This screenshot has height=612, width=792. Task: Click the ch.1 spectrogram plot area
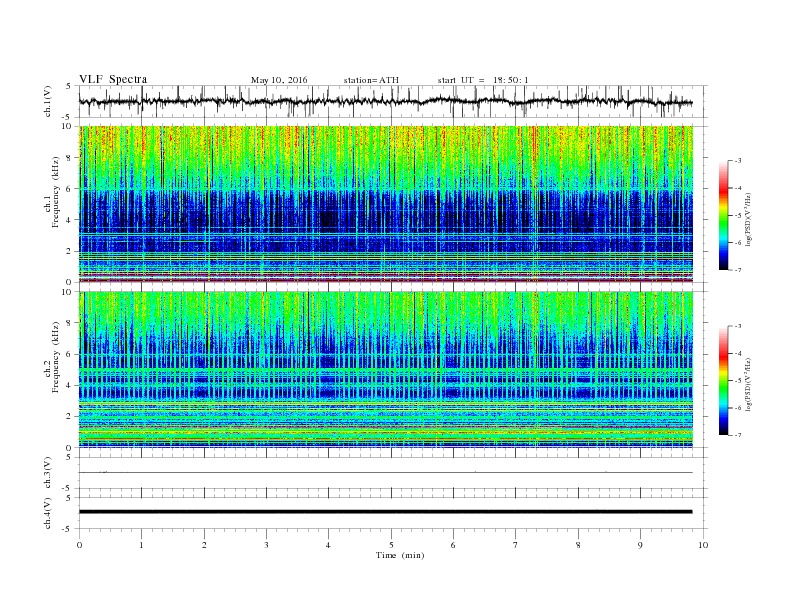(386, 204)
